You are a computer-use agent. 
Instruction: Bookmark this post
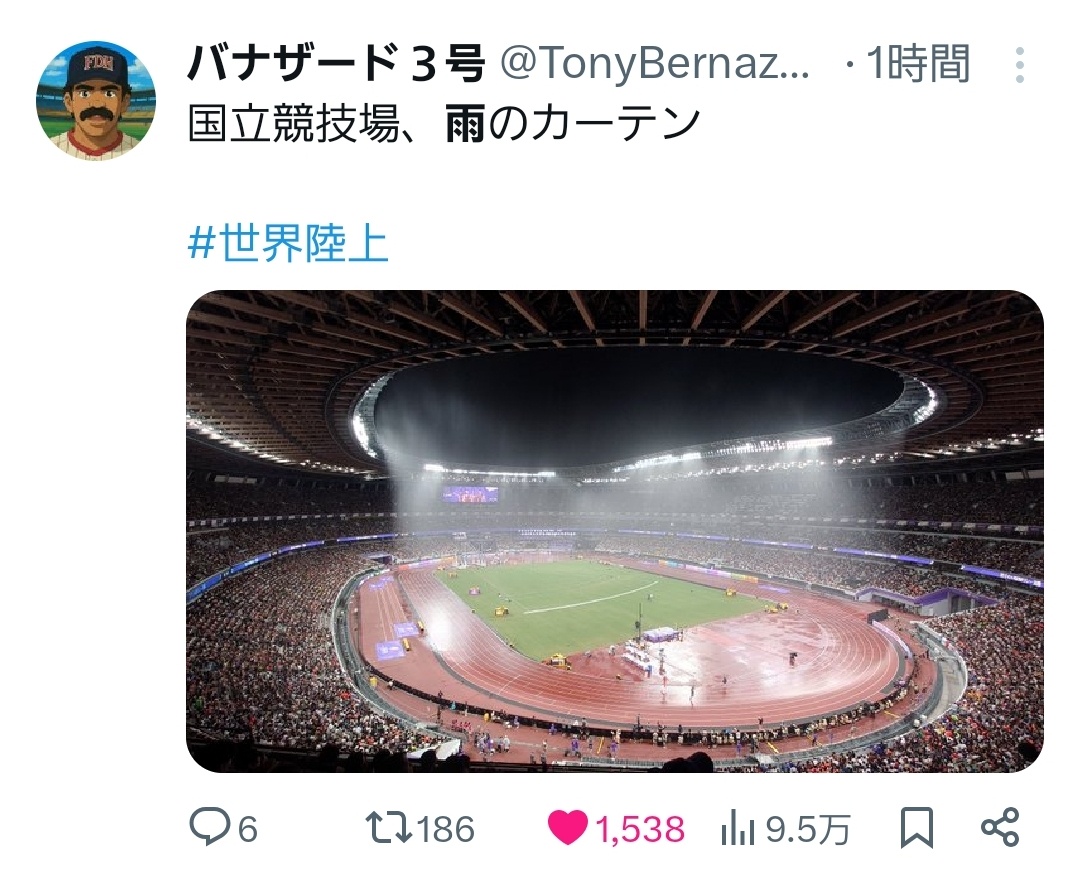pos(917,828)
